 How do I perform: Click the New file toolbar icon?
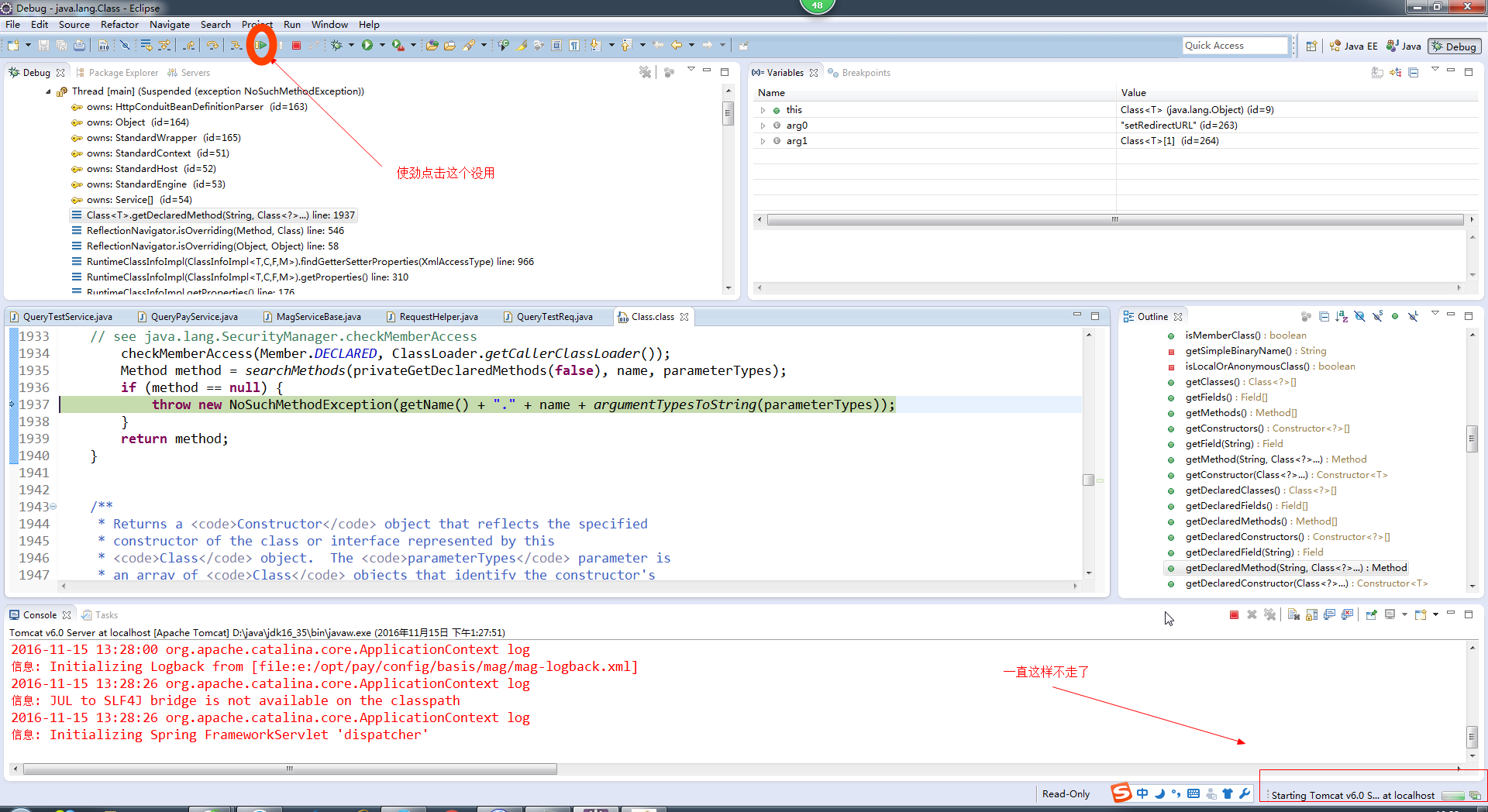(14, 46)
